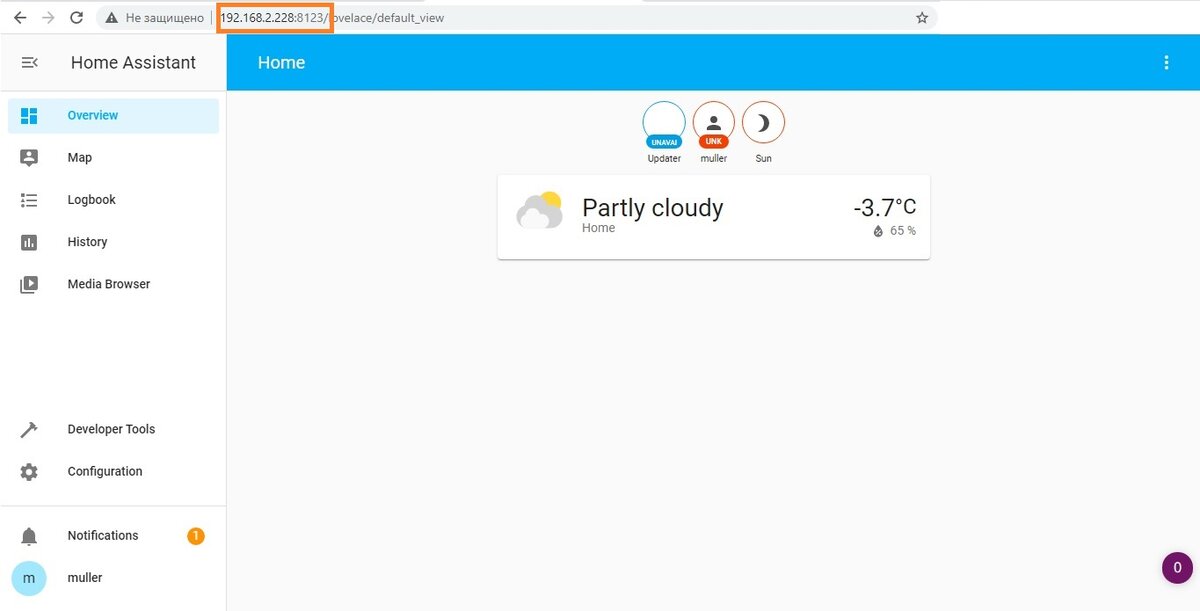Open the Configuration gear icon
The width and height of the screenshot is (1200, 611).
tap(29, 472)
